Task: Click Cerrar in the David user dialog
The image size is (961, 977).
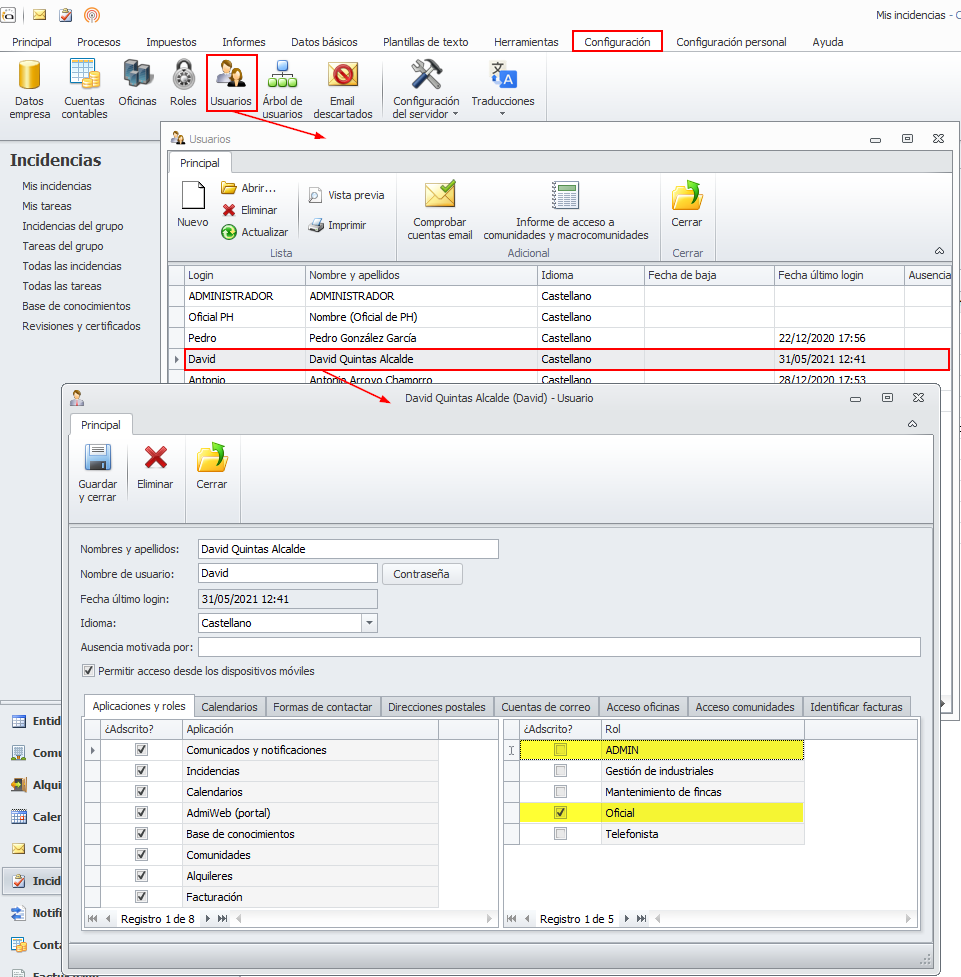Action: pos(212,467)
